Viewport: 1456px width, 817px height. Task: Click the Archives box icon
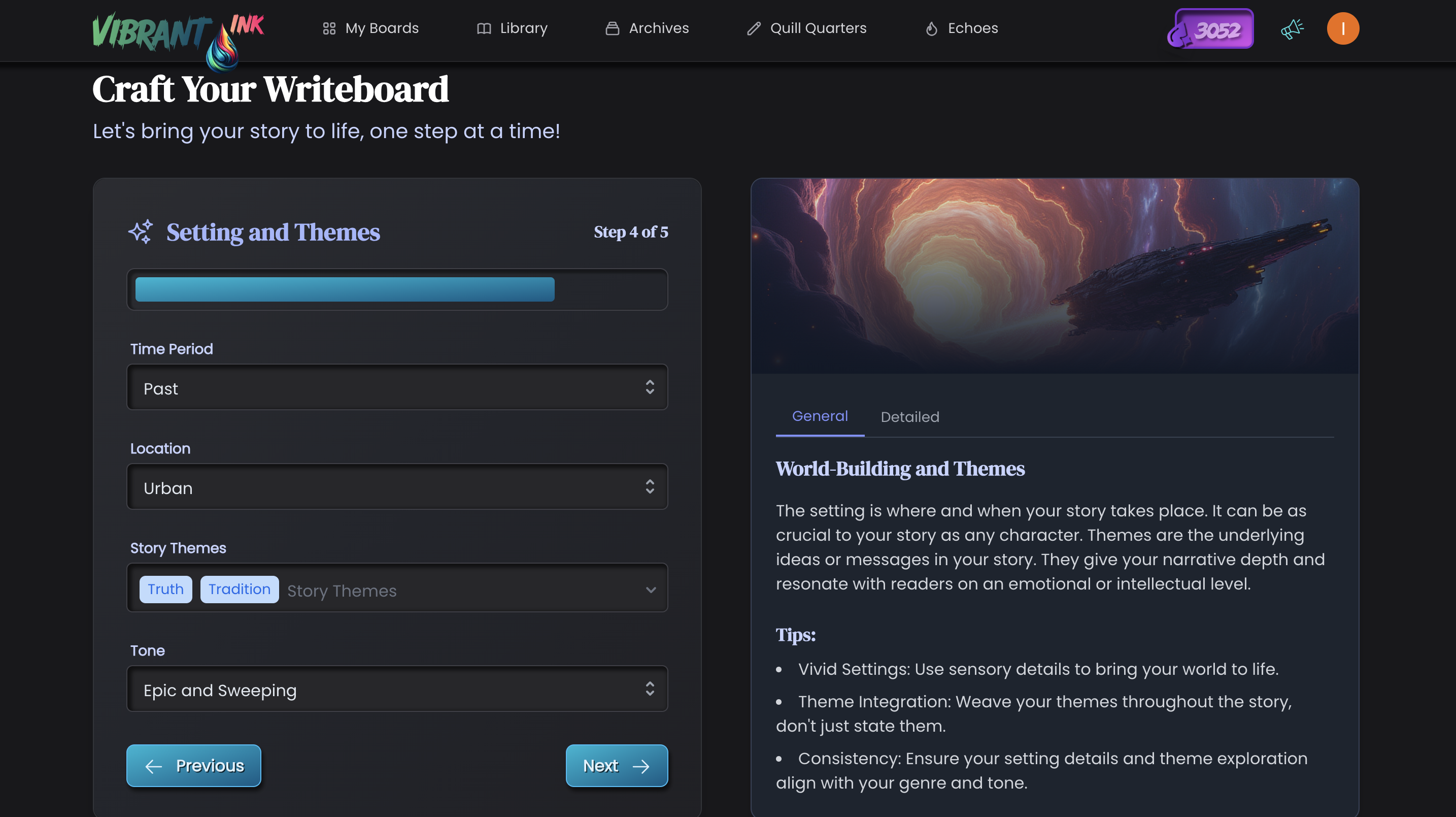coord(612,28)
